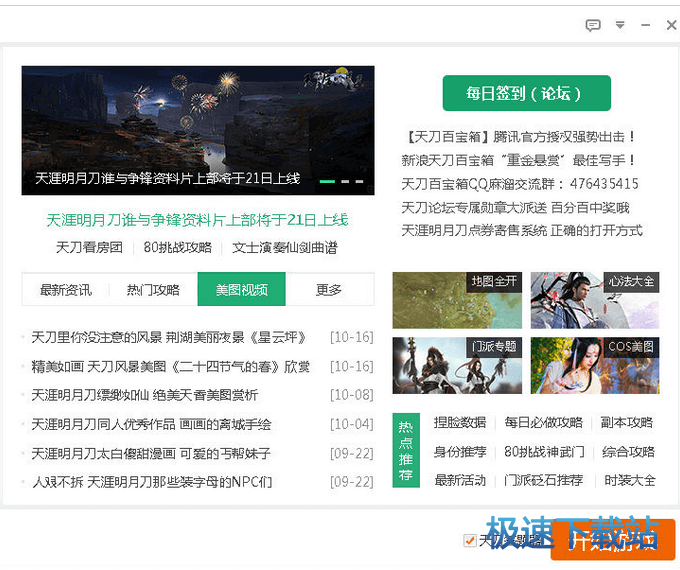Screen dimensions: 680x570
Task: Minimize the launcher window
Action: [x=645, y=25]
